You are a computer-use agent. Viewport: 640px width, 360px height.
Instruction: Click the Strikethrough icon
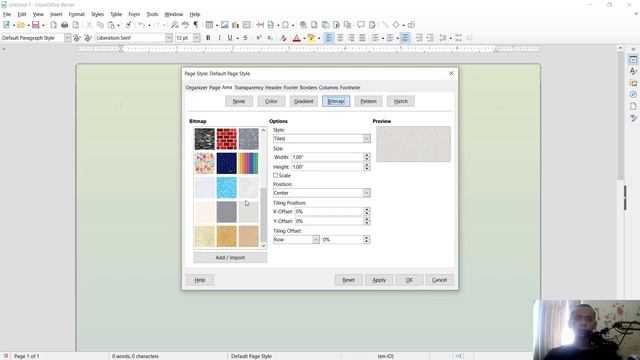tap(245, 38)
